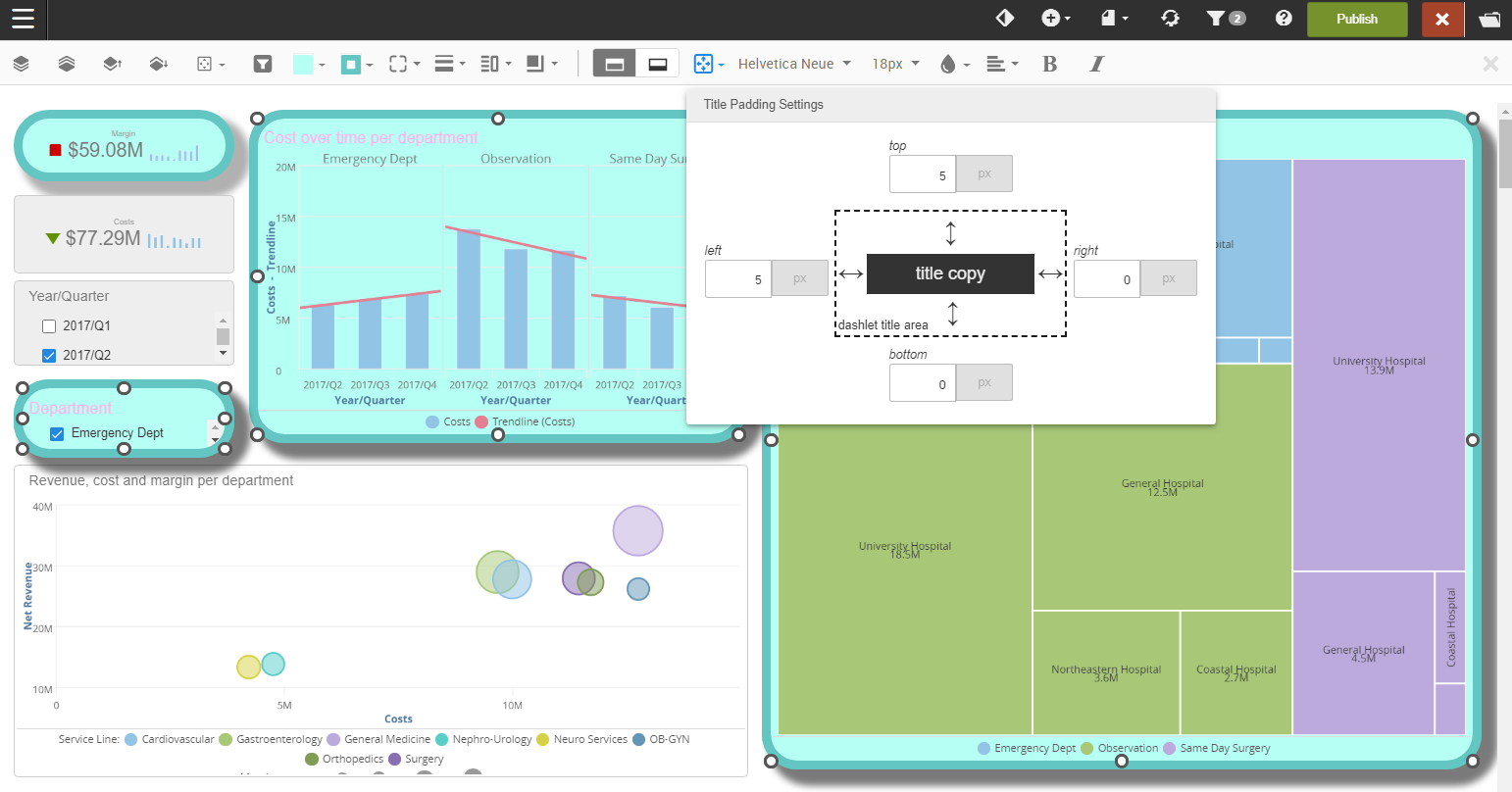The width and height of the screenshot is (1512, 792).
Task: Check the 2017/Q1 checkbox
Action: click(x=49, y=326)
